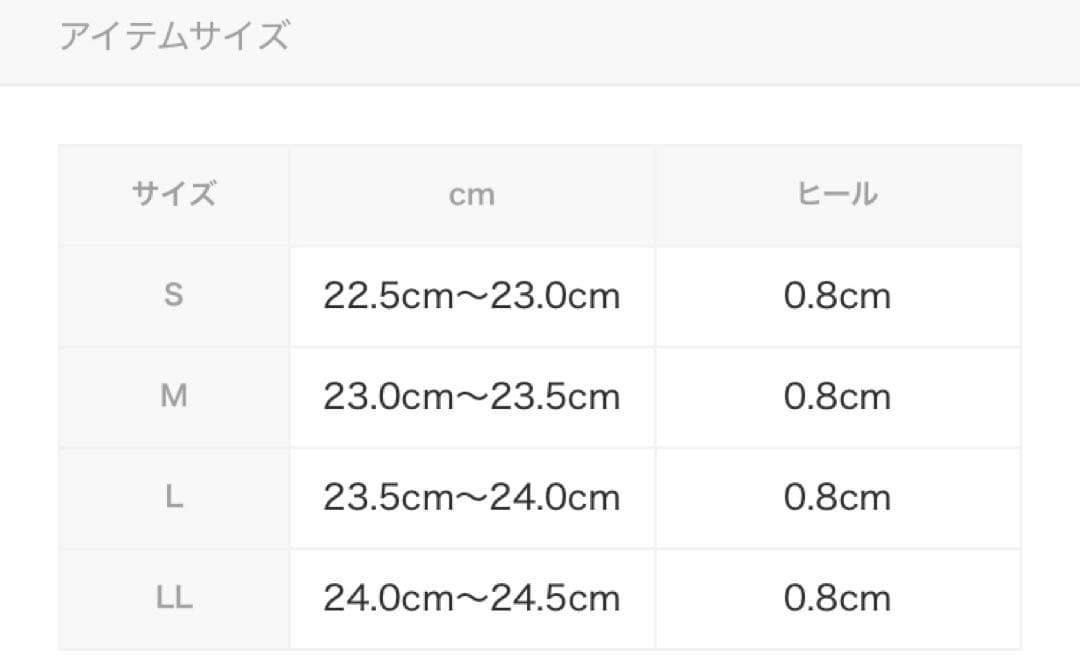Viewport: 1080px width, 664px height.
Task: Click the cm column header
Action: point(472,195)
